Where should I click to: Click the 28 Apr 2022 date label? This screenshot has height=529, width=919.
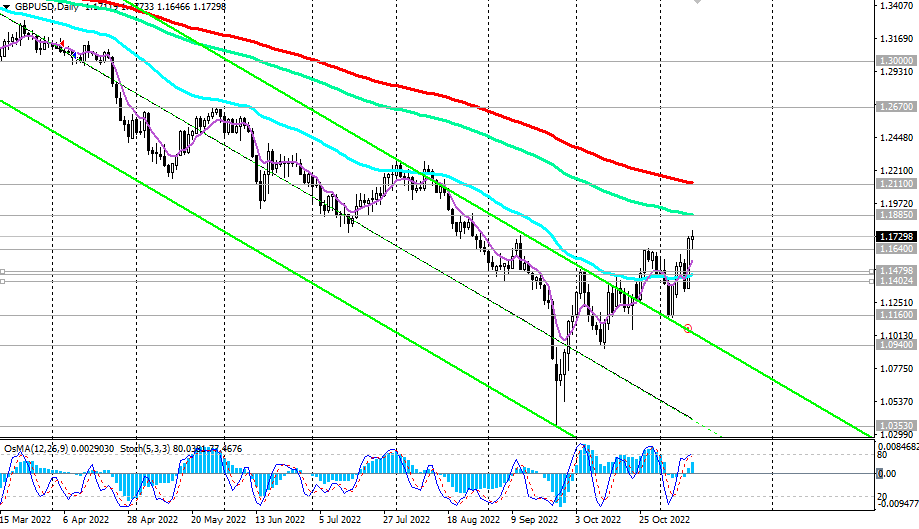point(152,520)
